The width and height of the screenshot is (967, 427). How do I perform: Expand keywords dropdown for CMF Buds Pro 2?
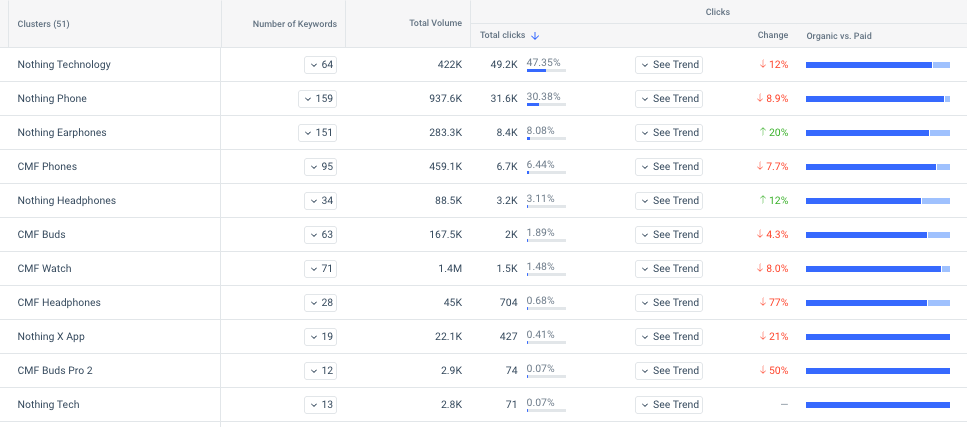(x=321, y=370)
